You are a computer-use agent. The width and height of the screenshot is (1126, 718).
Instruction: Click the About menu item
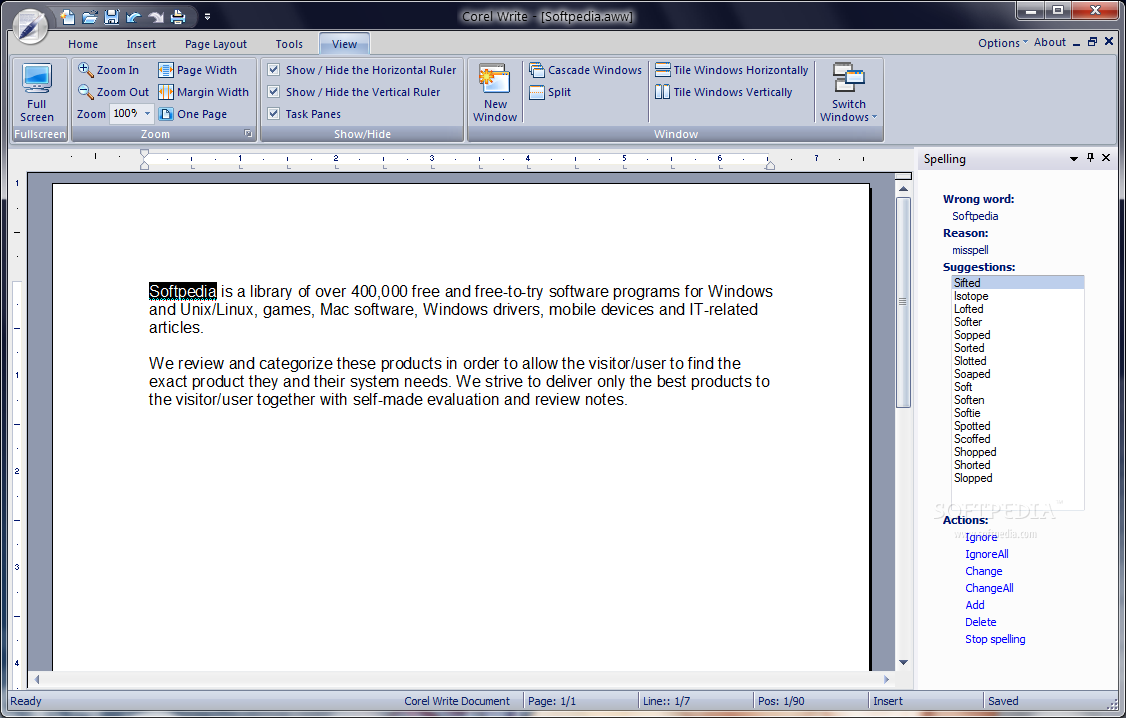click(1050, 42)
